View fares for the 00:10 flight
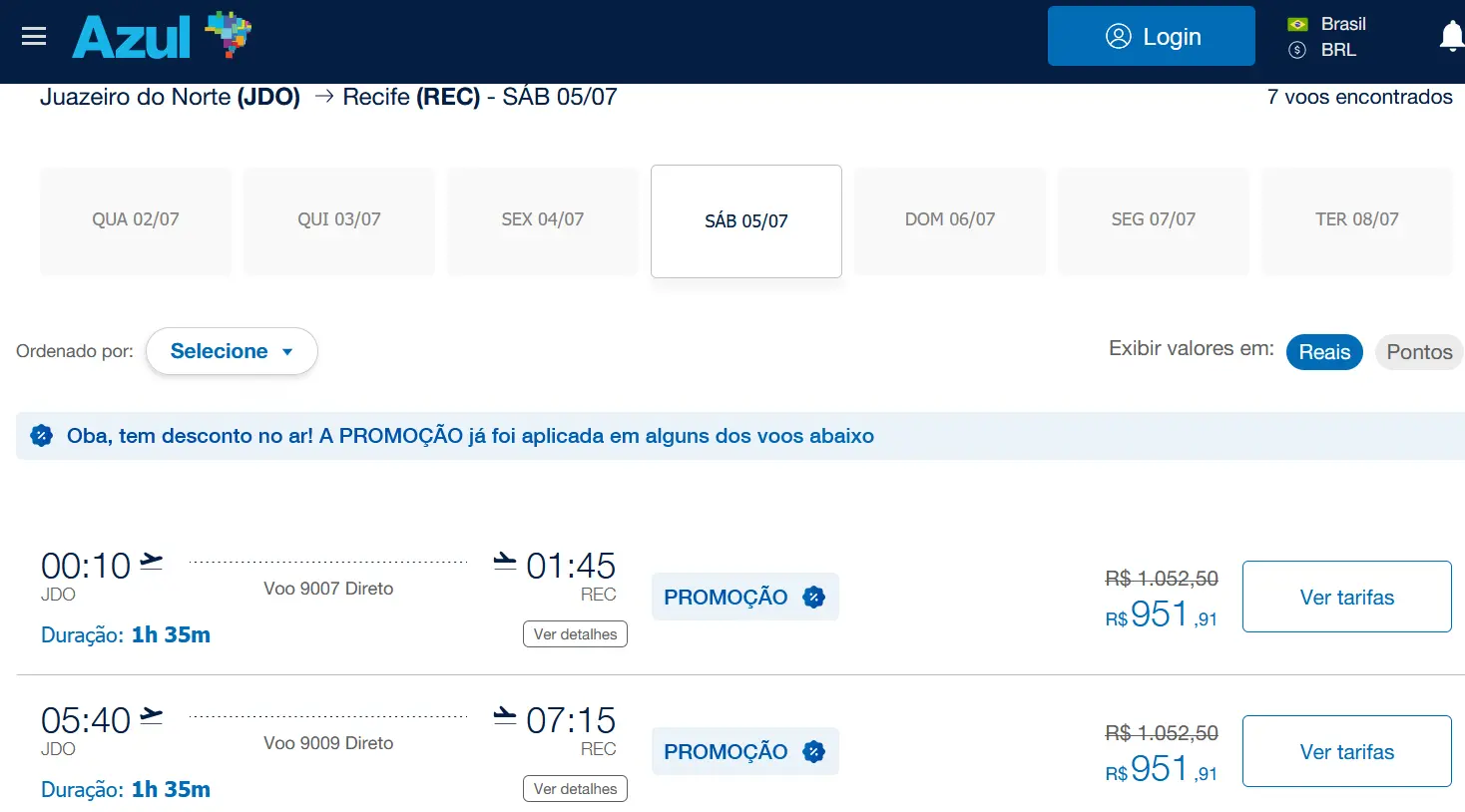1465x812 pixels. 1346,597
